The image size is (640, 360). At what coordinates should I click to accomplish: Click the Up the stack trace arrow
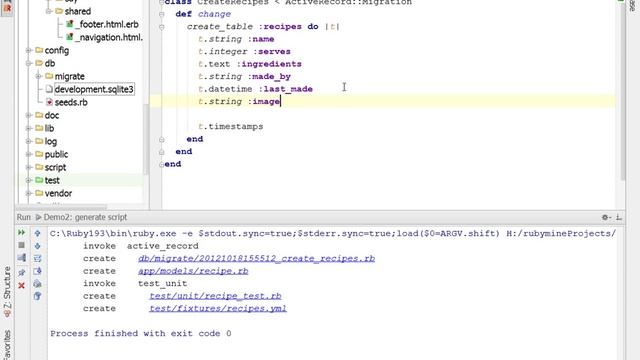[x=38, y=233]
